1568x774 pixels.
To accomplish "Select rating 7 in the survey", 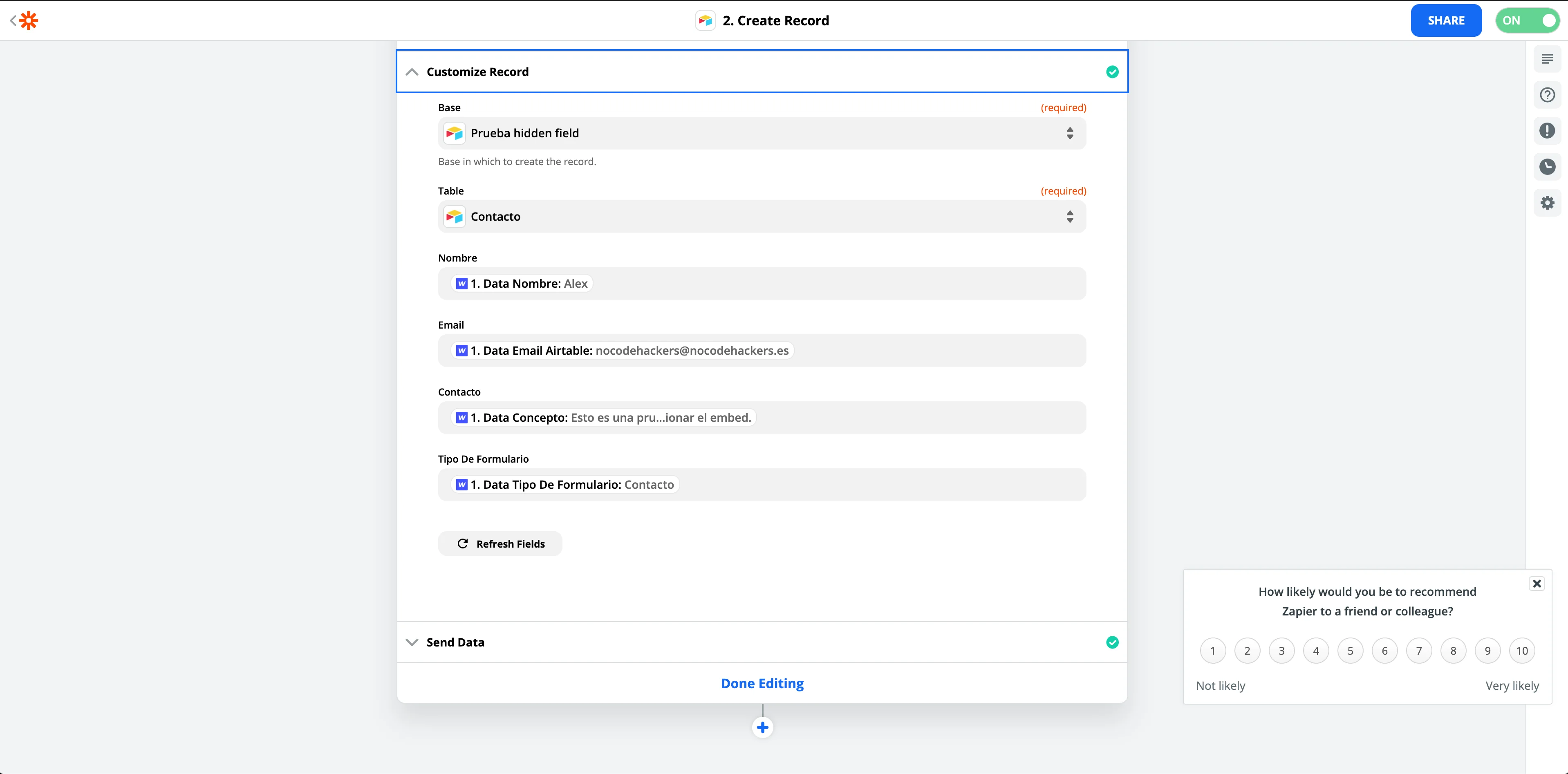I will (x=1418, y=651).
